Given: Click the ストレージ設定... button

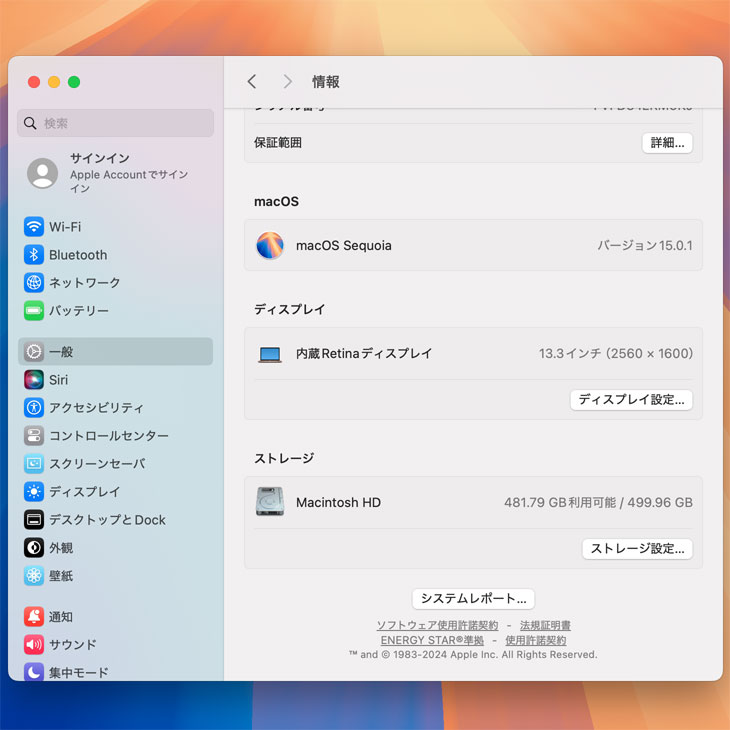Looking at the screenshot, I should [637, 549].
